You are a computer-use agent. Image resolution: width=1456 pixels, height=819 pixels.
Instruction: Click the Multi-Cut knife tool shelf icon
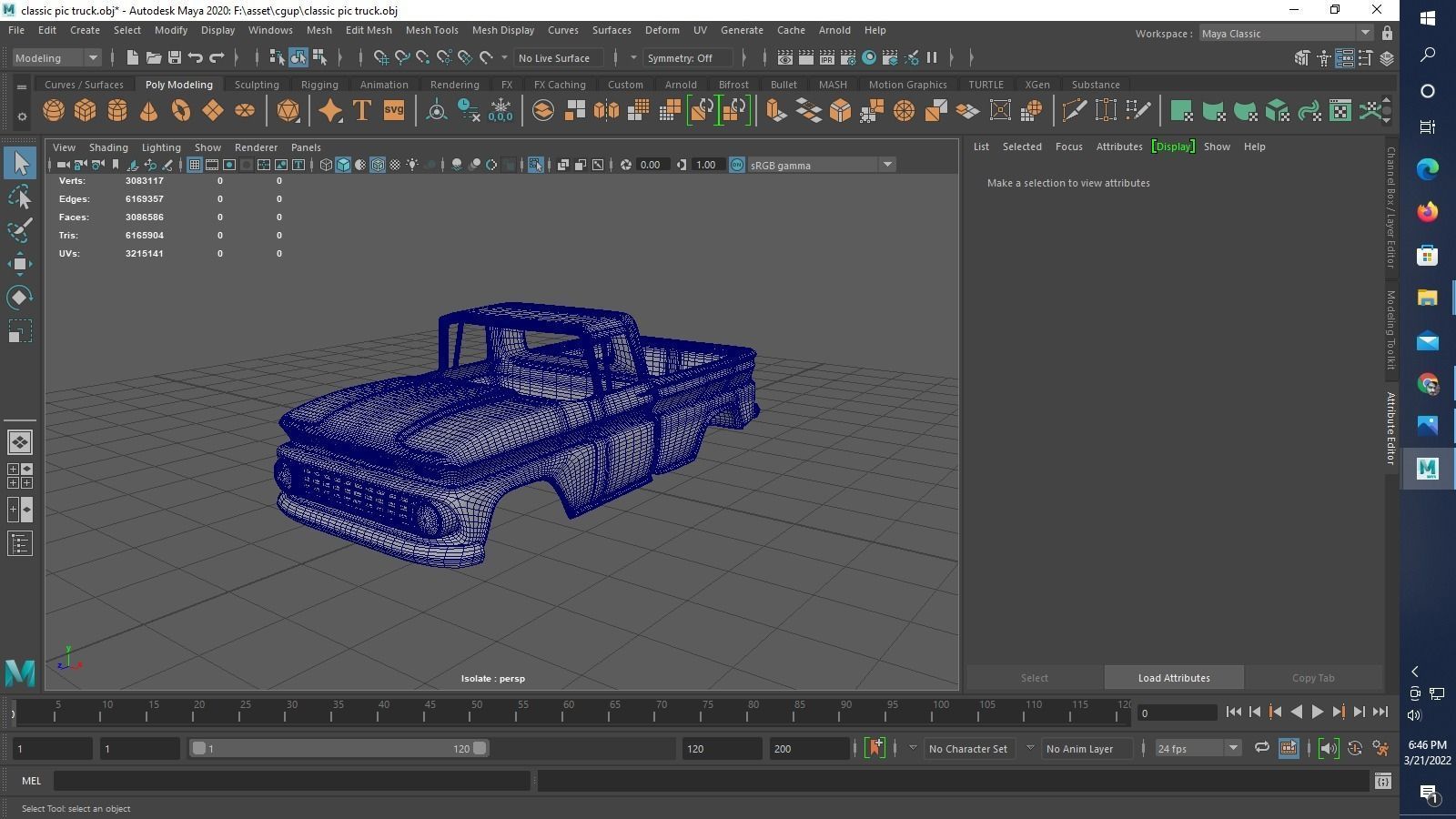point(1074,111)
